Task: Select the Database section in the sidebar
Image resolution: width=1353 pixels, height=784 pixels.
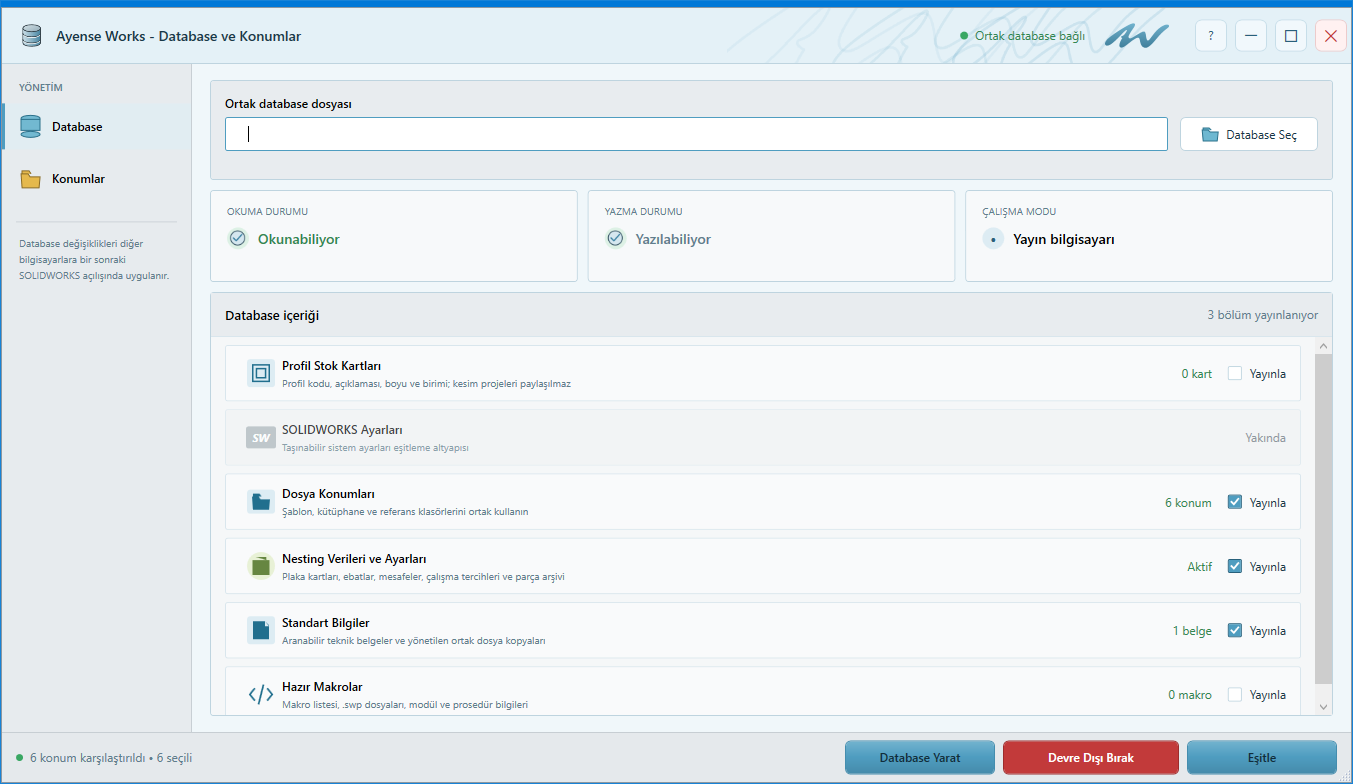Action: [x=96, y=127]
